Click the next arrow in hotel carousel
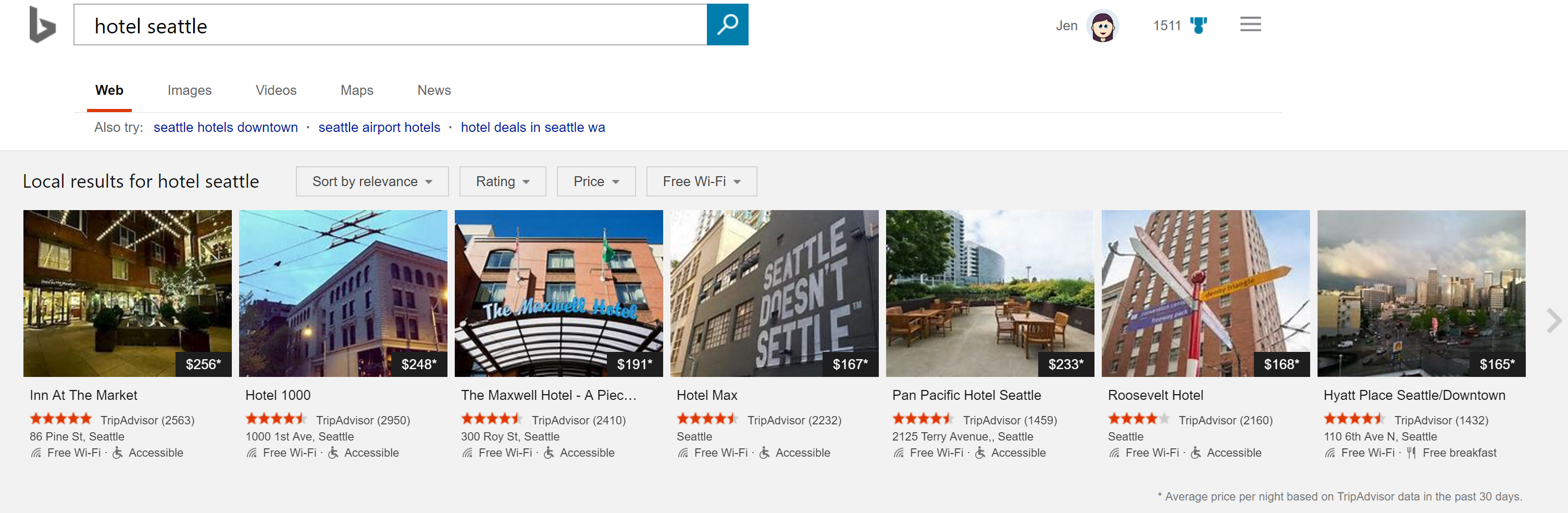Image resolution: width=1568 pixels, height=513 pixels. pyautogui.click(x=1553, y=321)
